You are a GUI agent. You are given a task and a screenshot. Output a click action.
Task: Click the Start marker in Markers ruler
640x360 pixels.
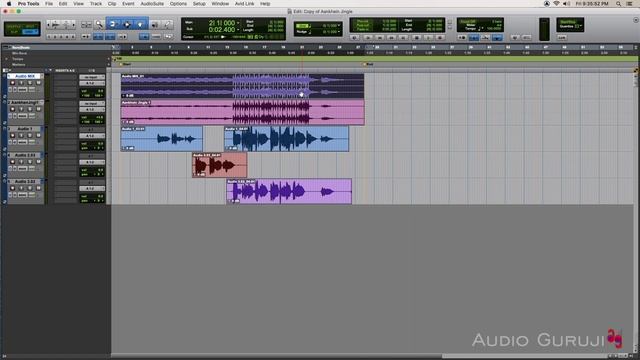(125, 64)
